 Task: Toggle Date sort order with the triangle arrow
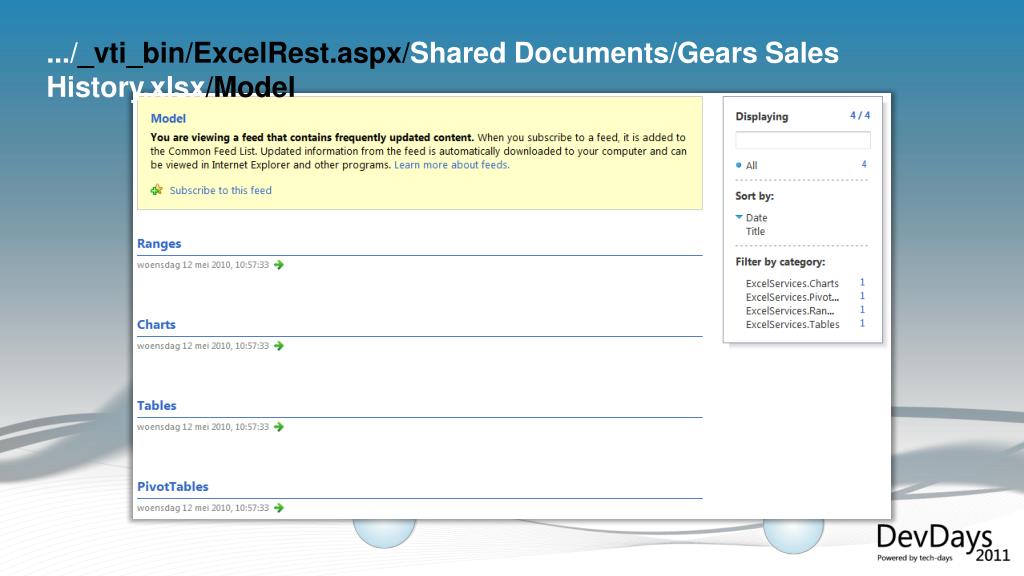[738, 216]
